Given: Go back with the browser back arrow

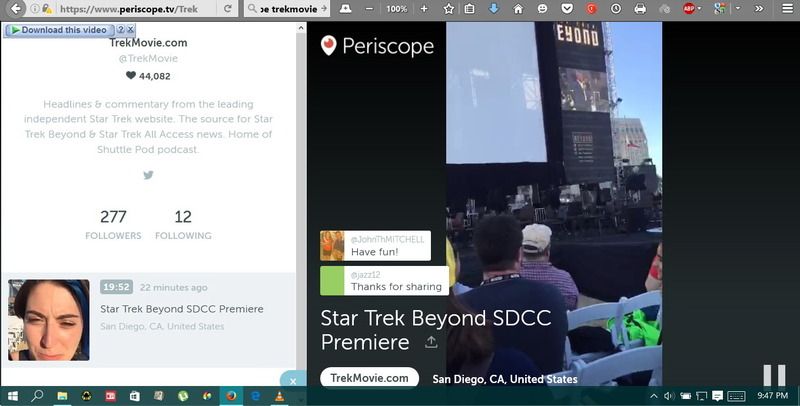Looking at the screenshot, I should [x=15, y=9].
